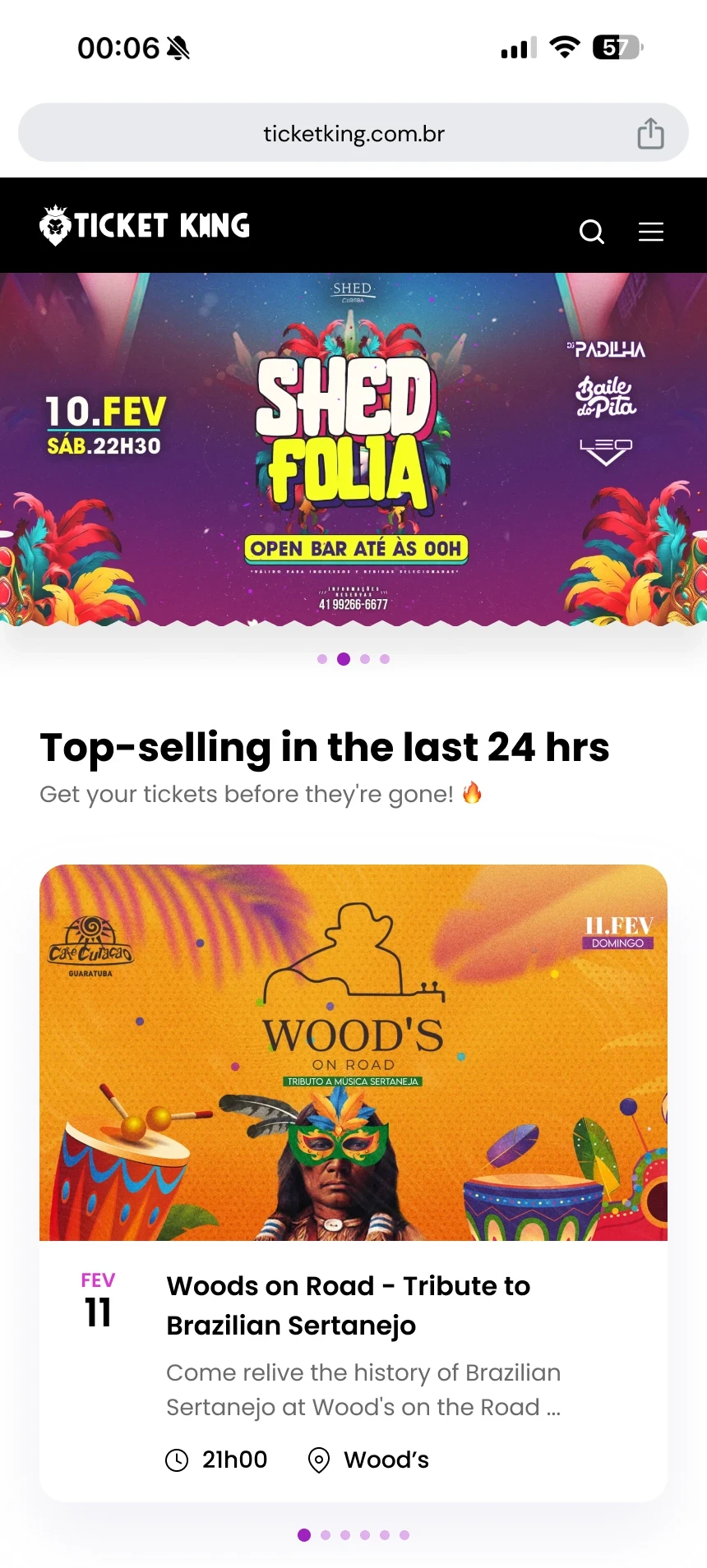Click the Ticket King logo
Image resolution: width=707 pixels, height=1568 pixels.
coord(145,225)
